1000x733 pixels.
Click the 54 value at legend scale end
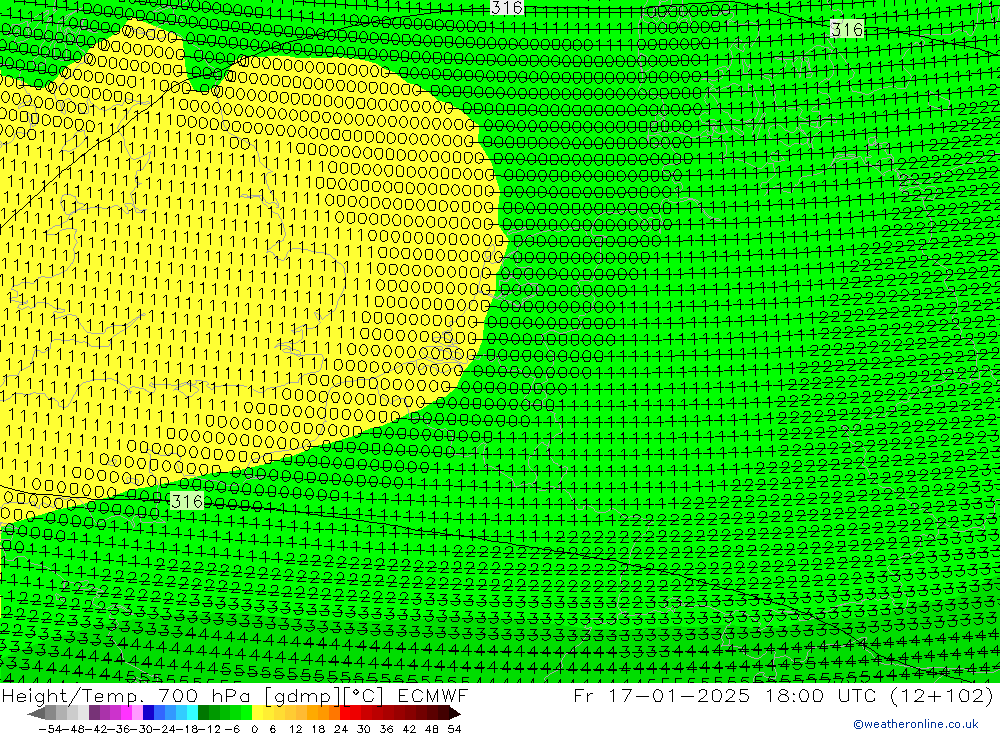click(x=454, y=727)
